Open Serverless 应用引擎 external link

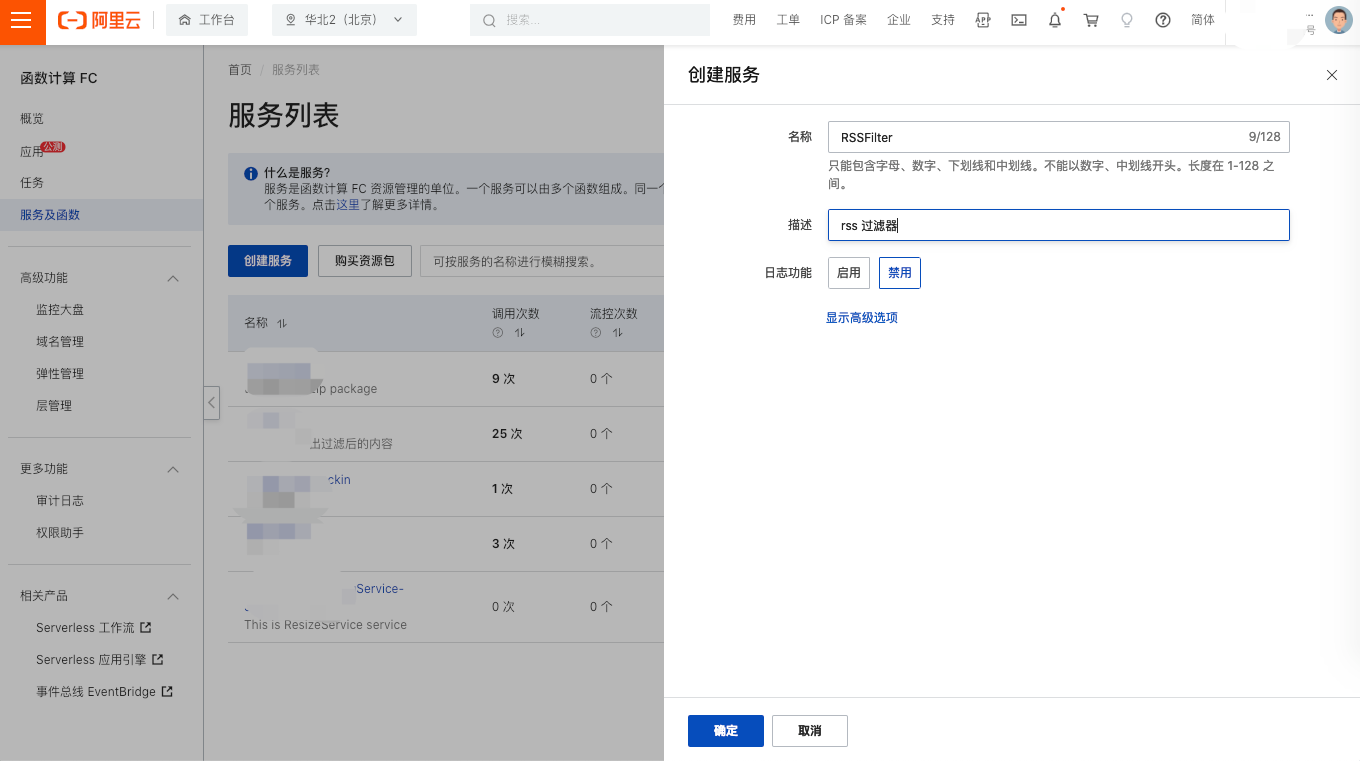99,660
